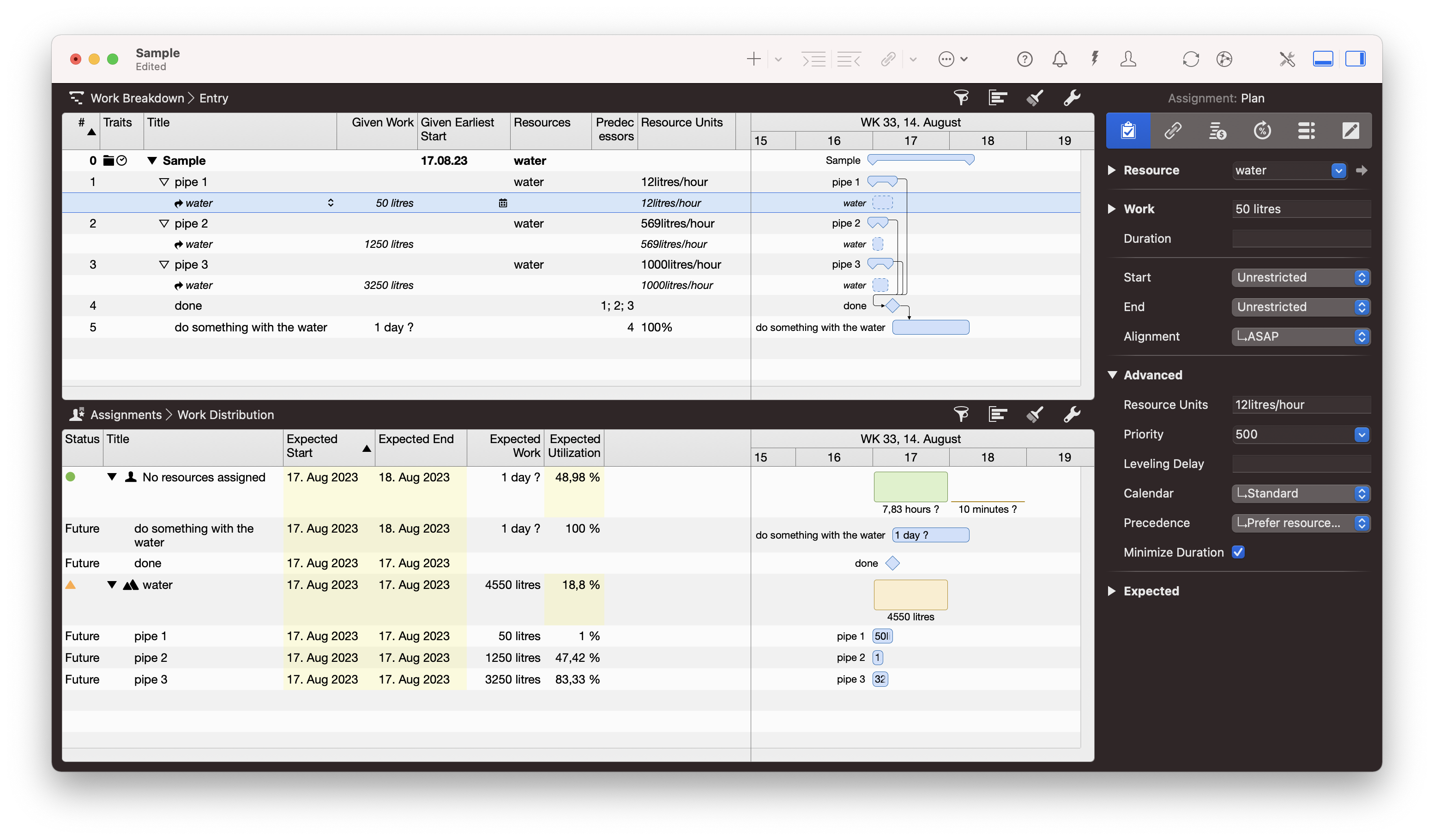Collapse the pipe 2 group
This screenshot has width=1434, height=840.
164,223
